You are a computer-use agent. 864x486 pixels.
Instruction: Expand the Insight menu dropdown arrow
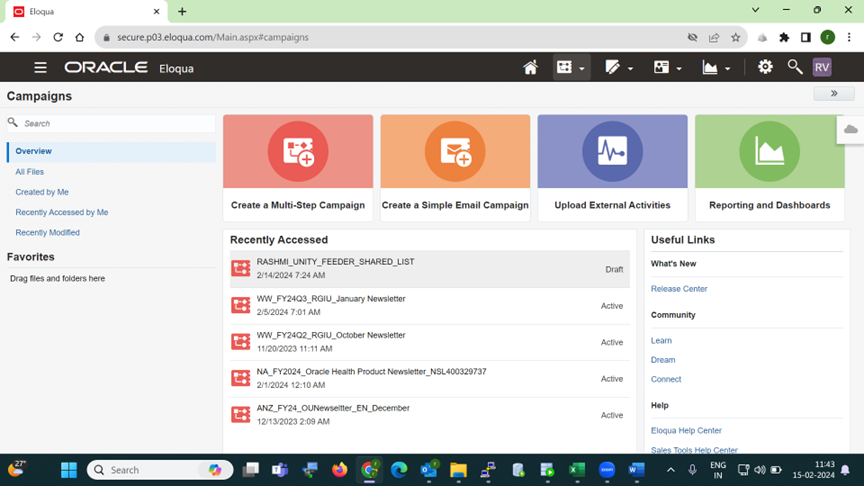pos(727,68)
